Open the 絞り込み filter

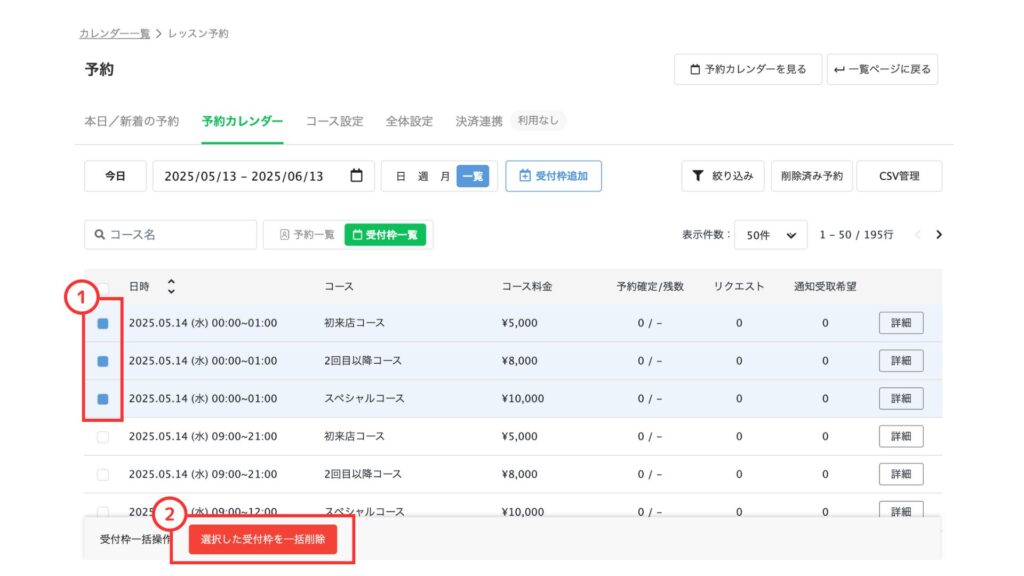tap(722, 176)
